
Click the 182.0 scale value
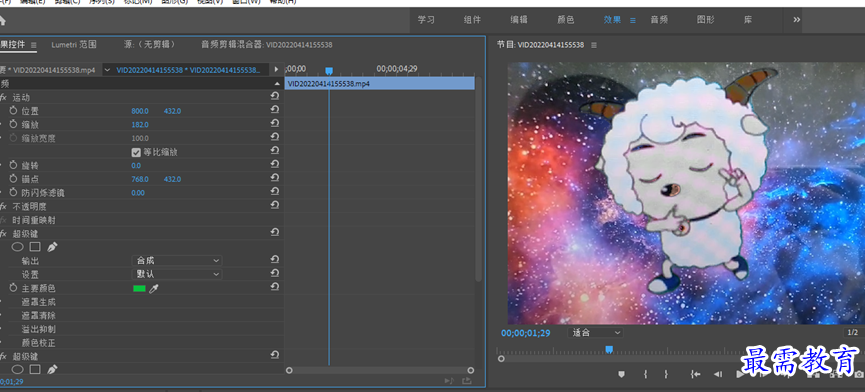click(140, 125)
